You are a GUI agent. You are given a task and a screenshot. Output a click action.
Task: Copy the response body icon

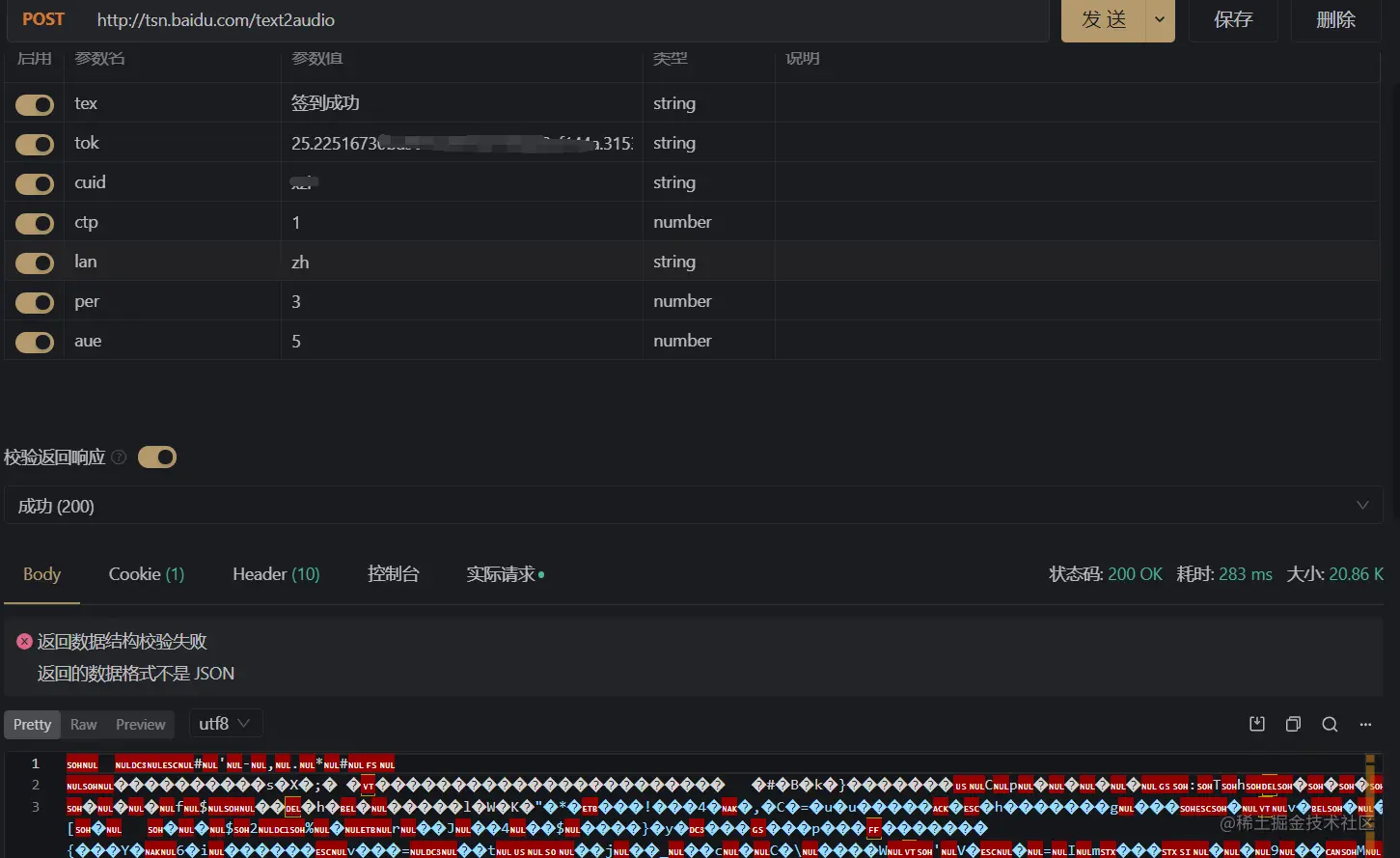[x=1294, y=724]
